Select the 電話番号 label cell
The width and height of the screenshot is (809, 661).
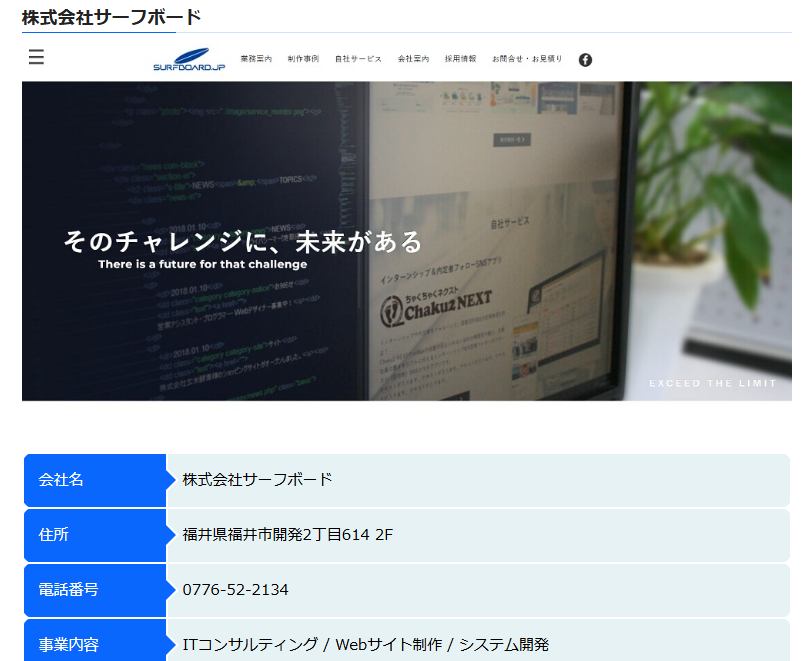pos(95,590)
